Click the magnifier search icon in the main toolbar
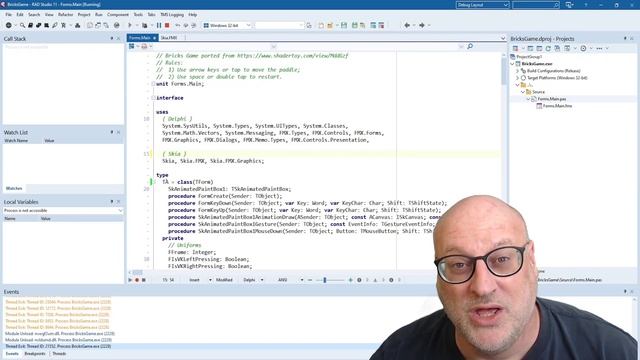This screenshot has width=640, height=360. pos(22,25)
